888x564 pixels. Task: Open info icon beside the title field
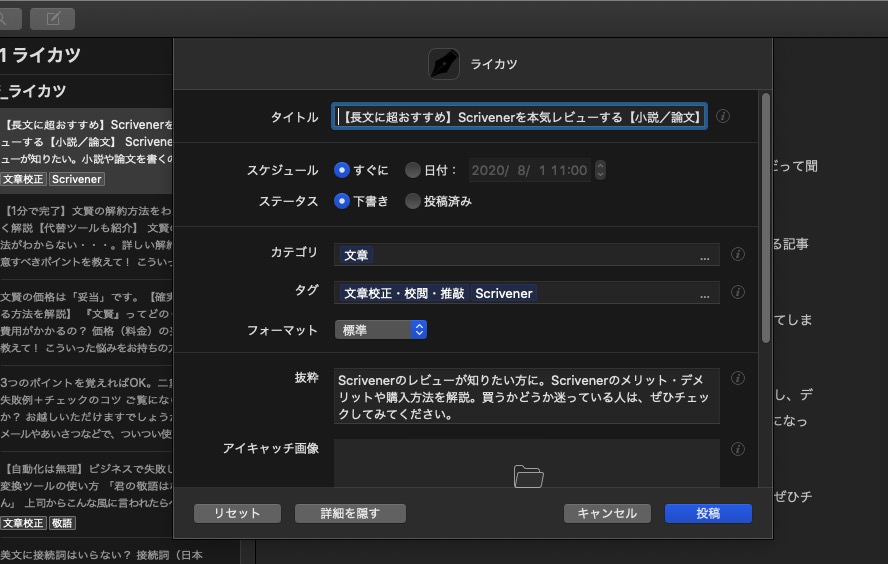(723, 116)
